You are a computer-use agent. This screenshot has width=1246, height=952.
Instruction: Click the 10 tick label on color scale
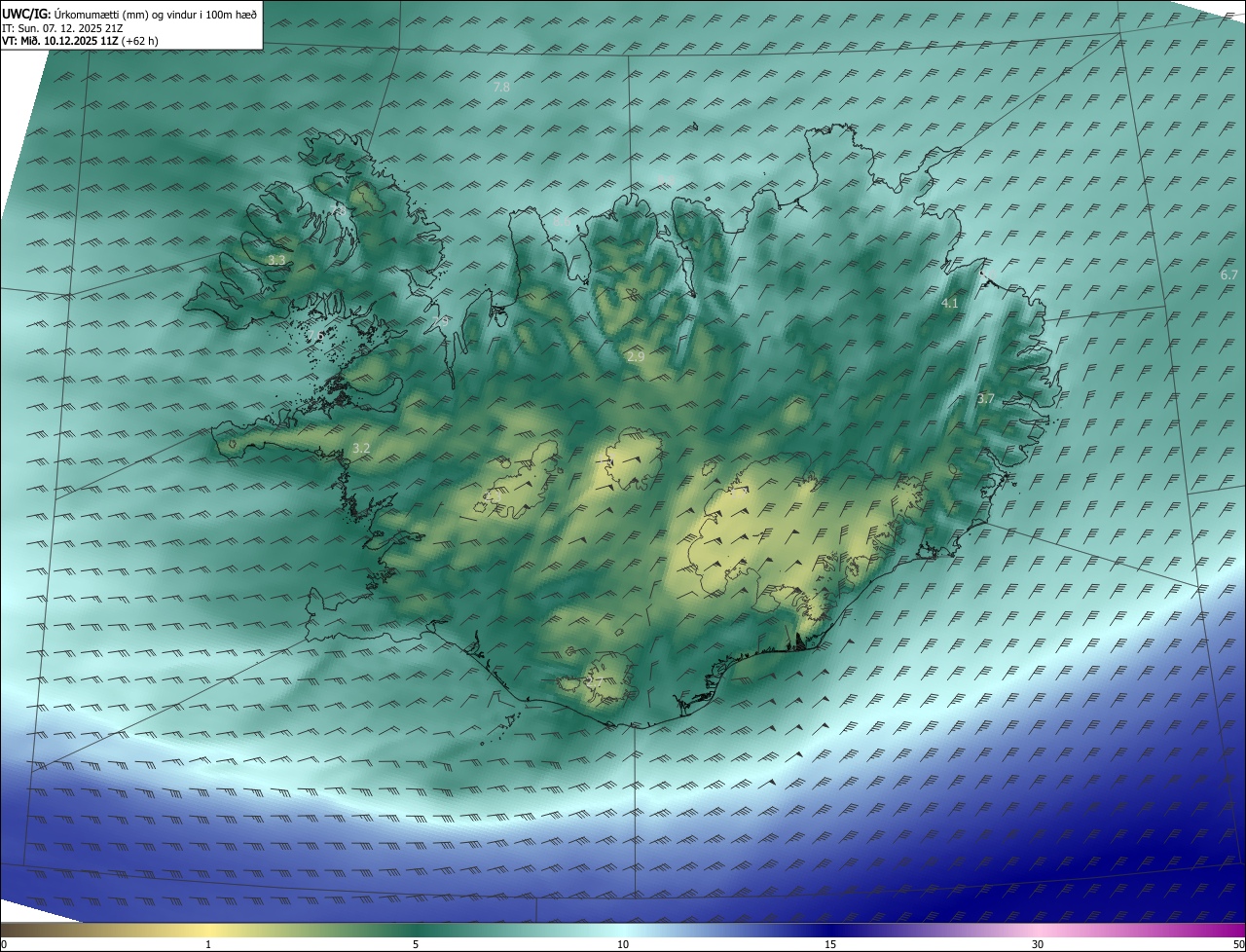click(623, 944)
